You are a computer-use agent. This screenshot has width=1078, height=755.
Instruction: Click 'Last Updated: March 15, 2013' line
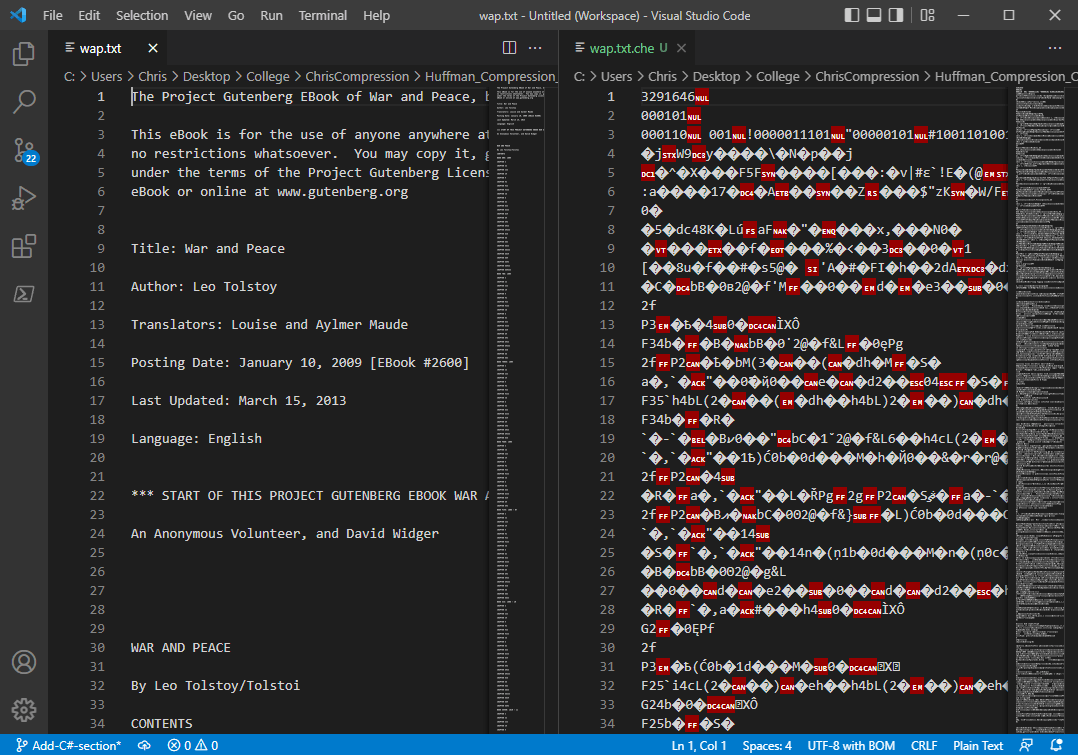coord(239,400)
